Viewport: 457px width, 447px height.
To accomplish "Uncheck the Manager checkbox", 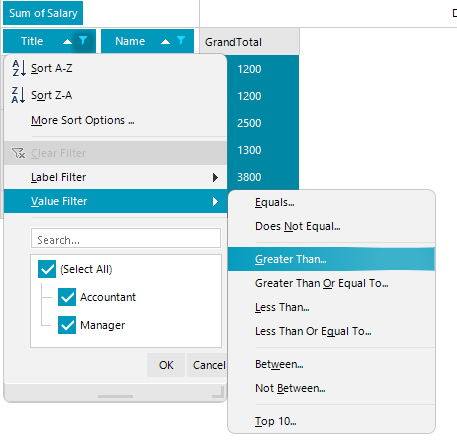I will click(x=67, y=325).
